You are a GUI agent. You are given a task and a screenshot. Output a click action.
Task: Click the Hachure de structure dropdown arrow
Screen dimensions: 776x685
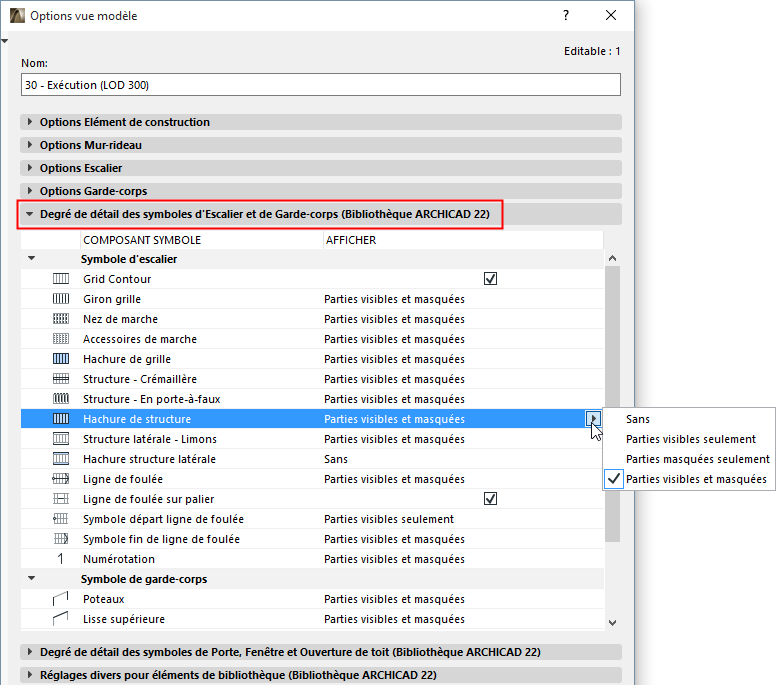coord(593,419)
